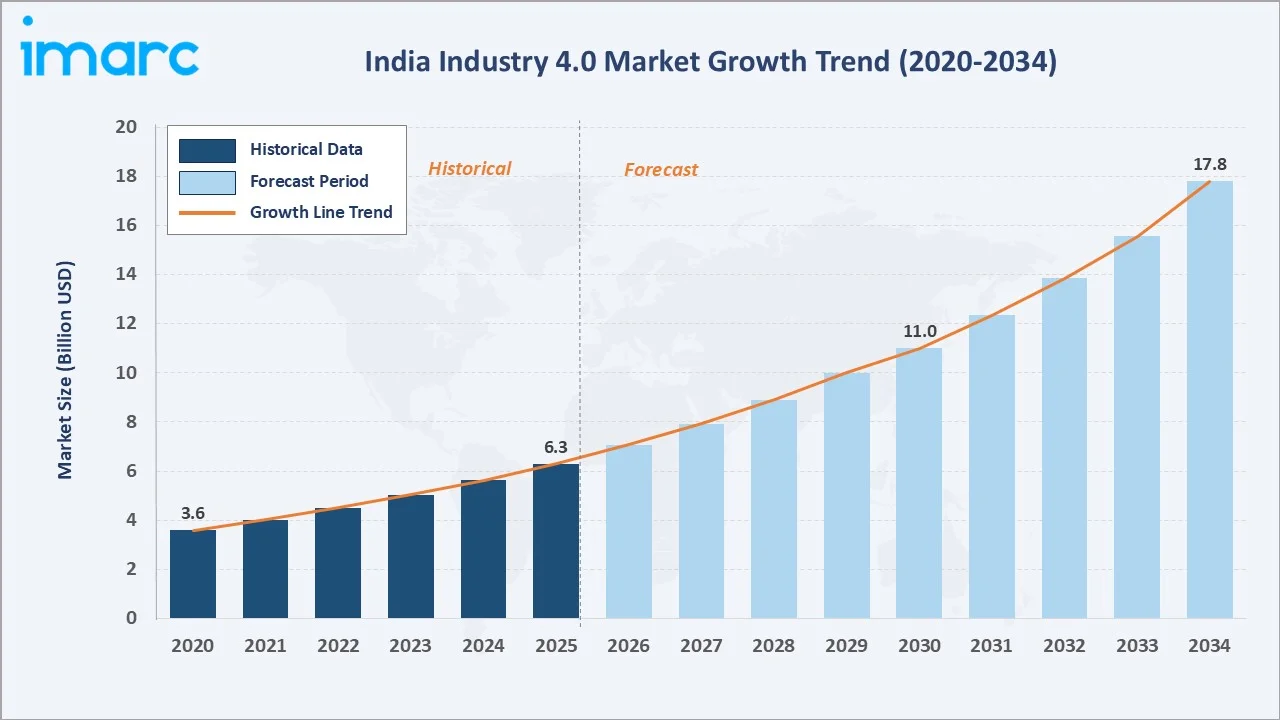Click the chart title text
Image resolution: width=1280 pixels, height=720 pixels.
pyautogui.click(x=710, y=62)
